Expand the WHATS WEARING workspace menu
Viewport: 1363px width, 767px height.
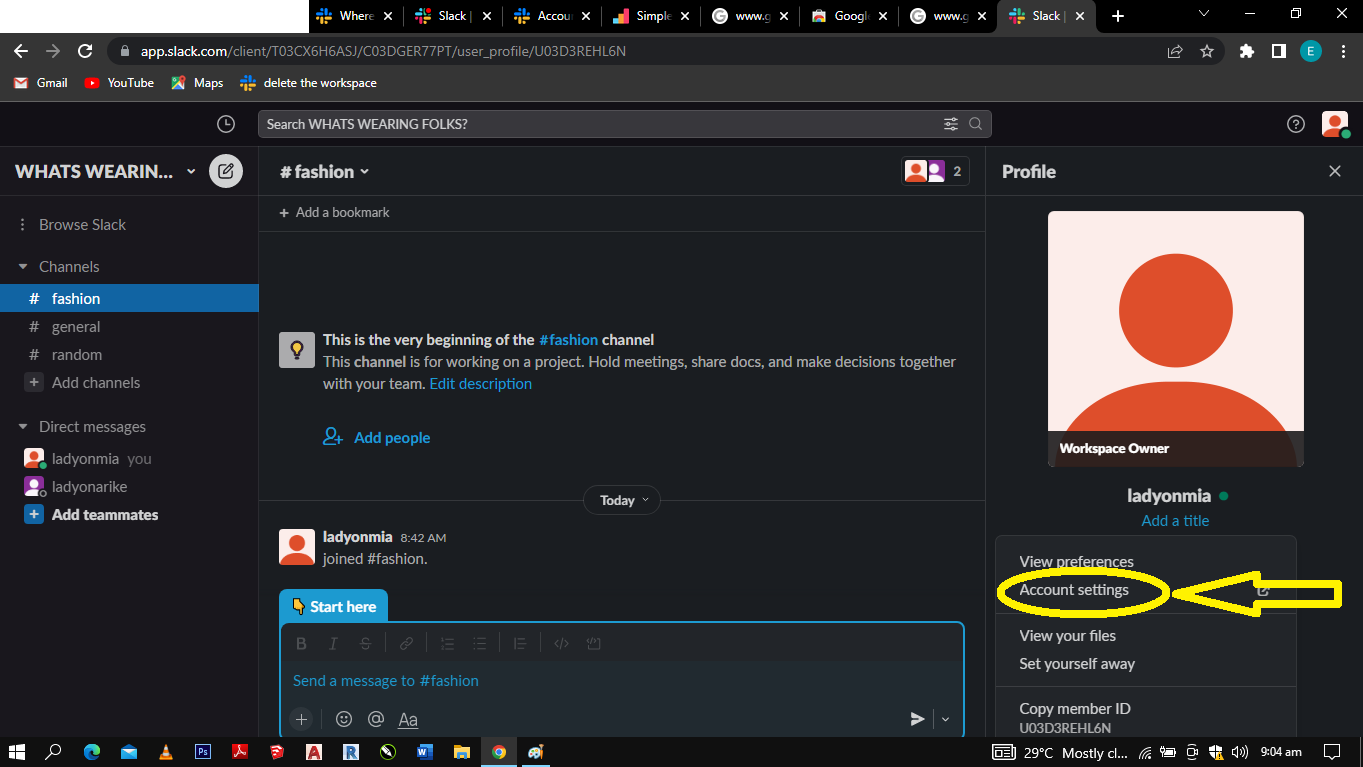[106, 172]
